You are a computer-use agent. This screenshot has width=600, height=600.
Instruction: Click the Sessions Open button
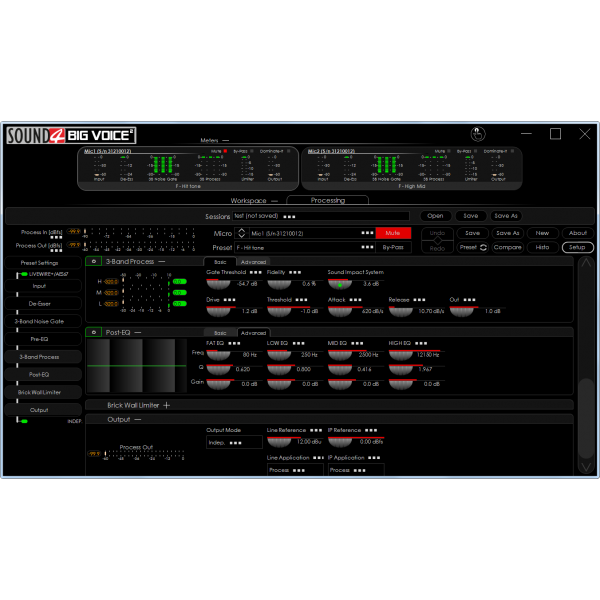tap(435, 216)
